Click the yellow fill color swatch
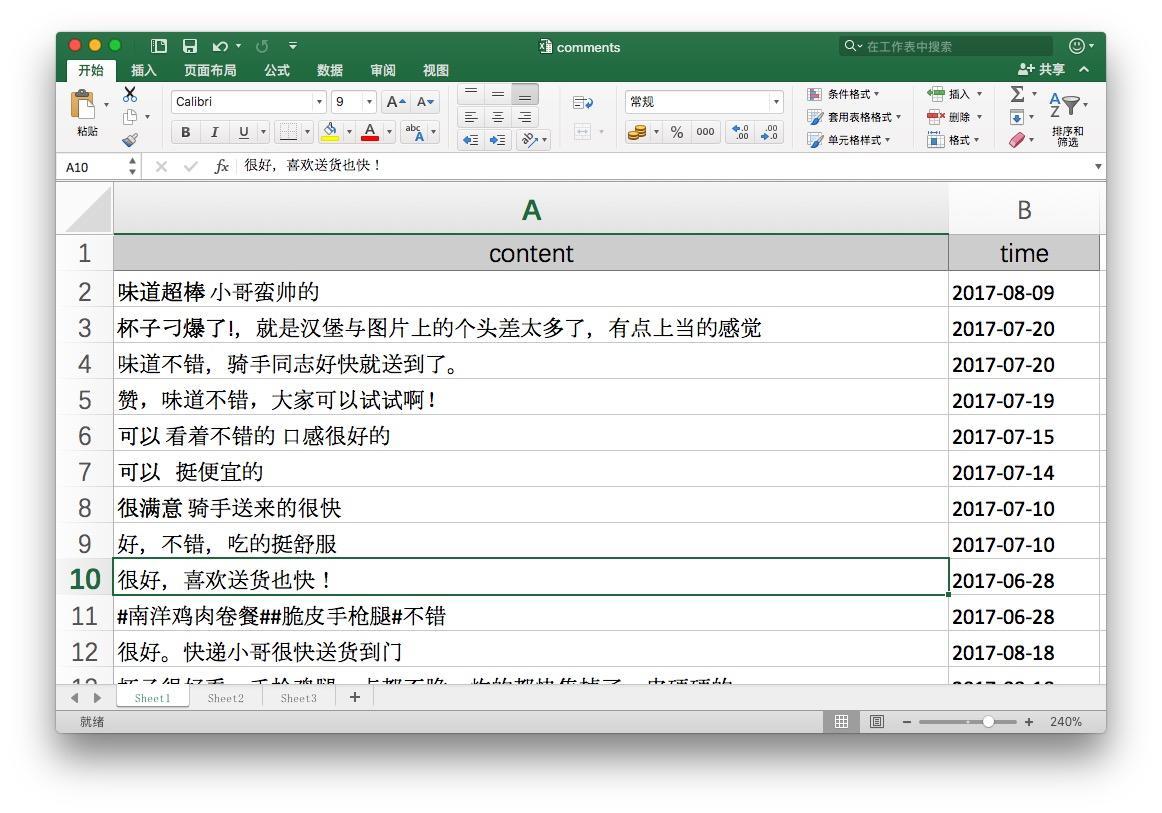Viewport: 1162px width, 813px height. click(x=329, y=132)
